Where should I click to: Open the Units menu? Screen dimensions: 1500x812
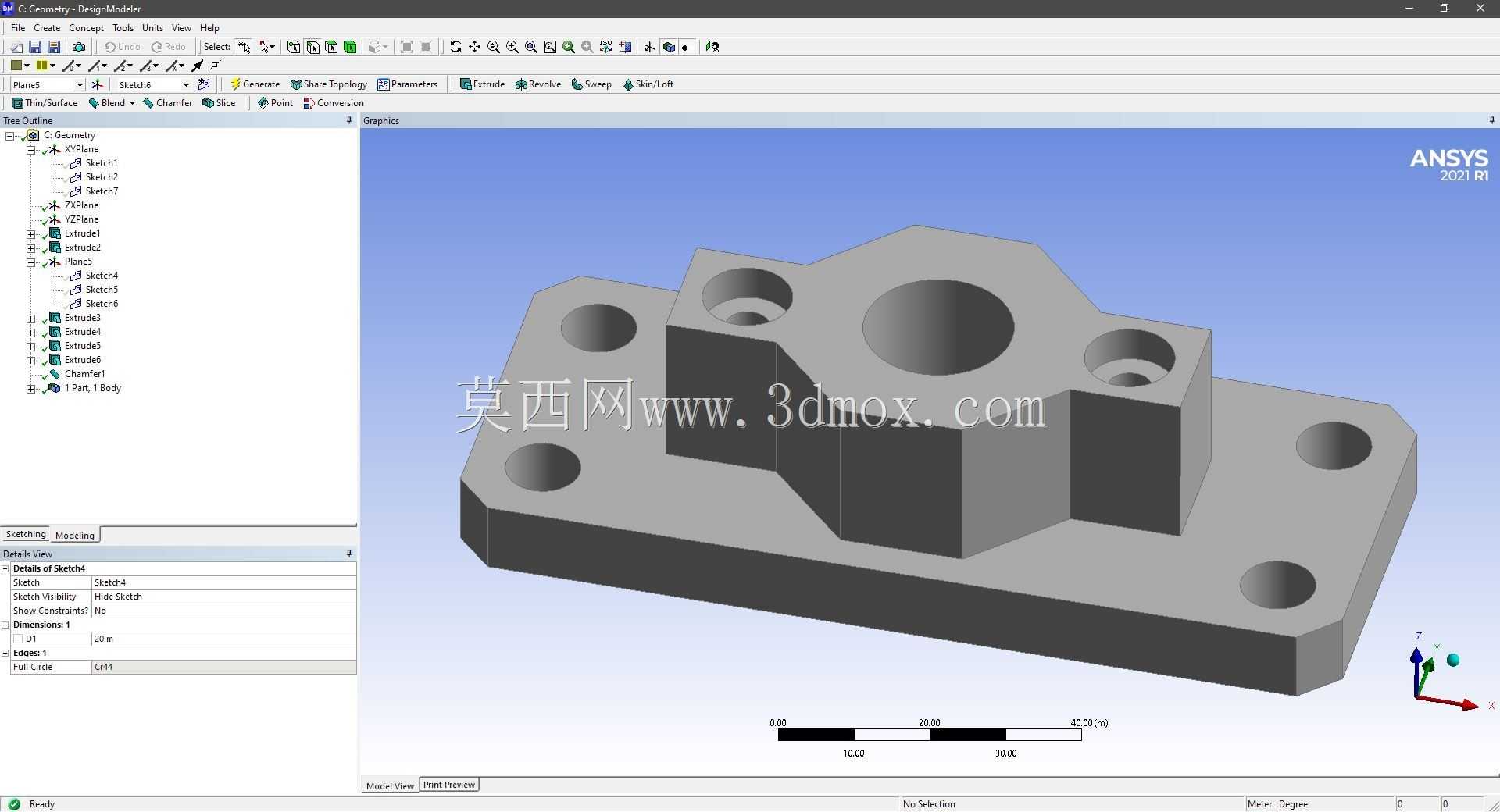[x=152, y=27]
